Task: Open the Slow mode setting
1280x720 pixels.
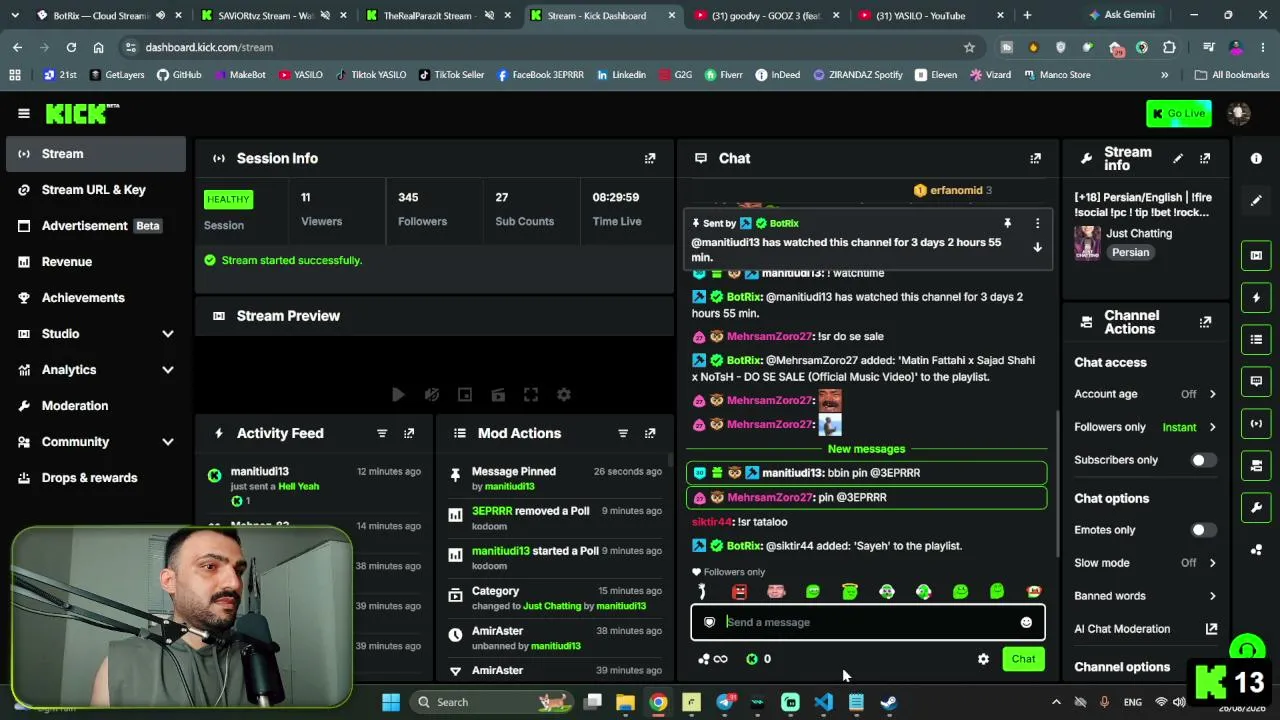Action: point(1145,563)
